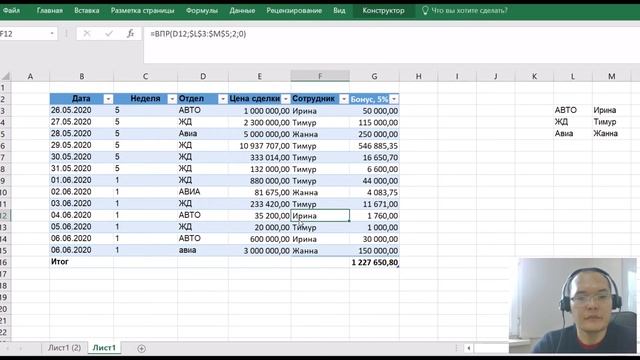Switch to the Главная ribbon tab
The height and width of the screenshot is (360, 640).
pyautogui.click(x=50, y=11)
